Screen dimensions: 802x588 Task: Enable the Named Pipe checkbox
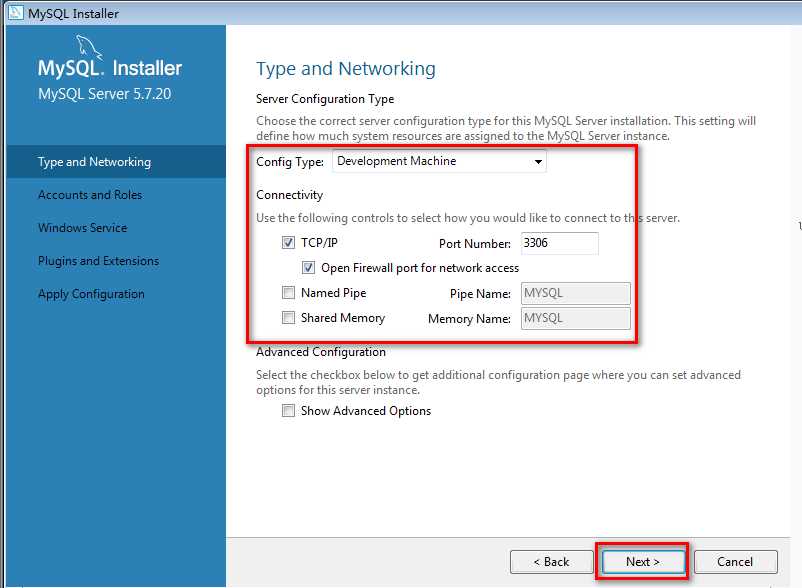pyautogui.click(x=288, y=292)
